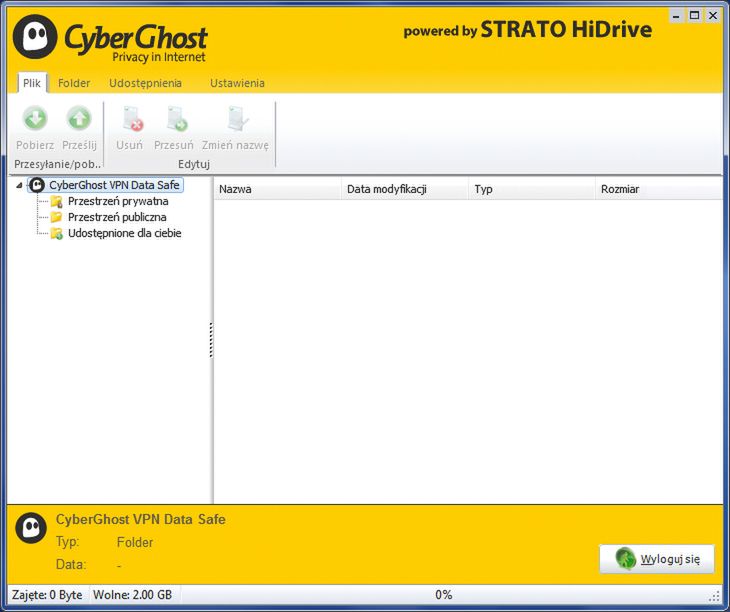Click the Pobierz download icon

click(x=35, y=119)
